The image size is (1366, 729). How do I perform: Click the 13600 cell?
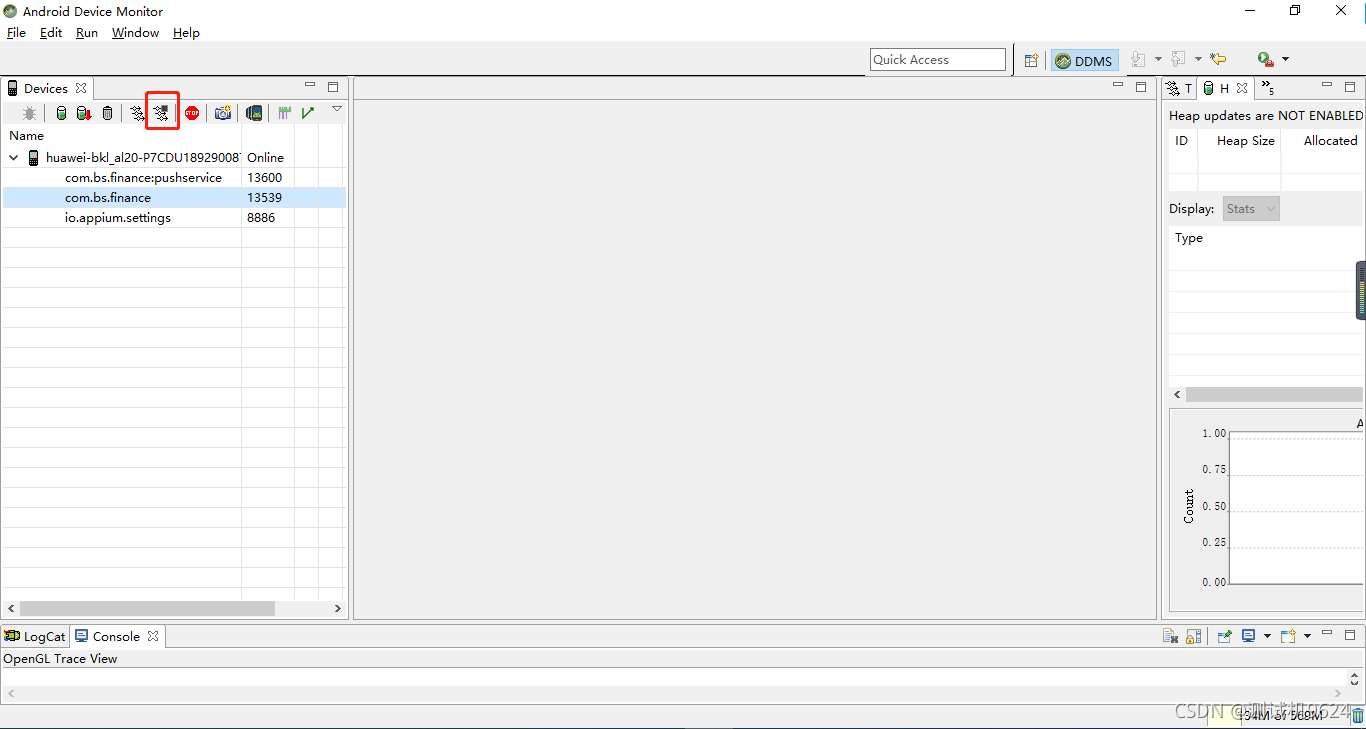pos(265,177)
